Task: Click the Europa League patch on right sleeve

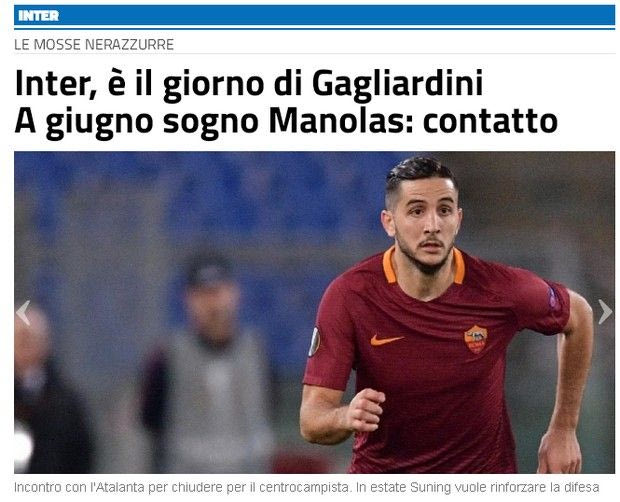Action: (x=315, y=342)
